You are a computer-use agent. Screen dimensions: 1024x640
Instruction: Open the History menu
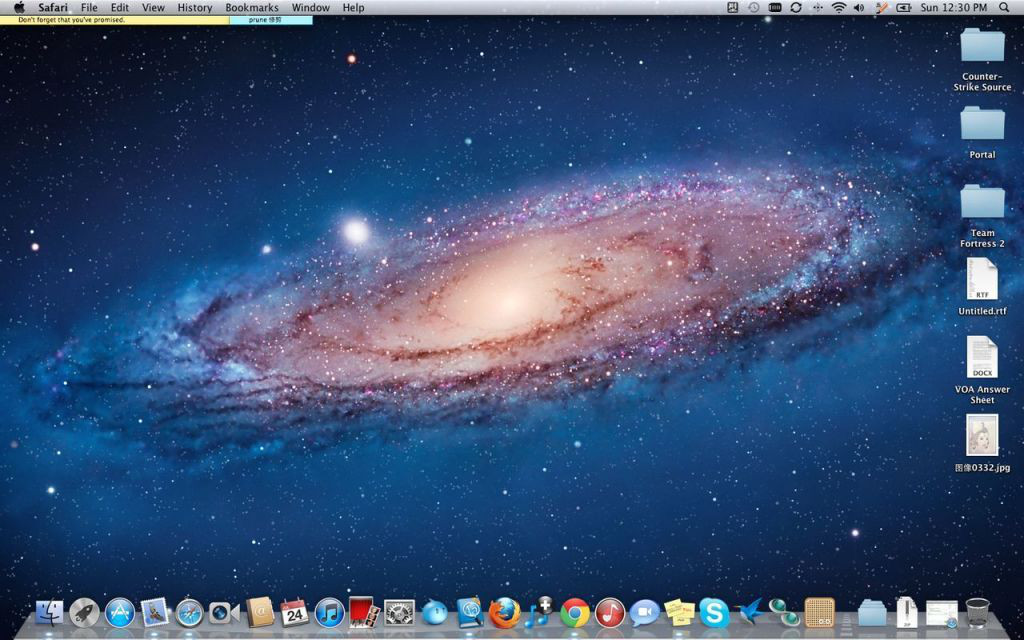pos(194,7)
